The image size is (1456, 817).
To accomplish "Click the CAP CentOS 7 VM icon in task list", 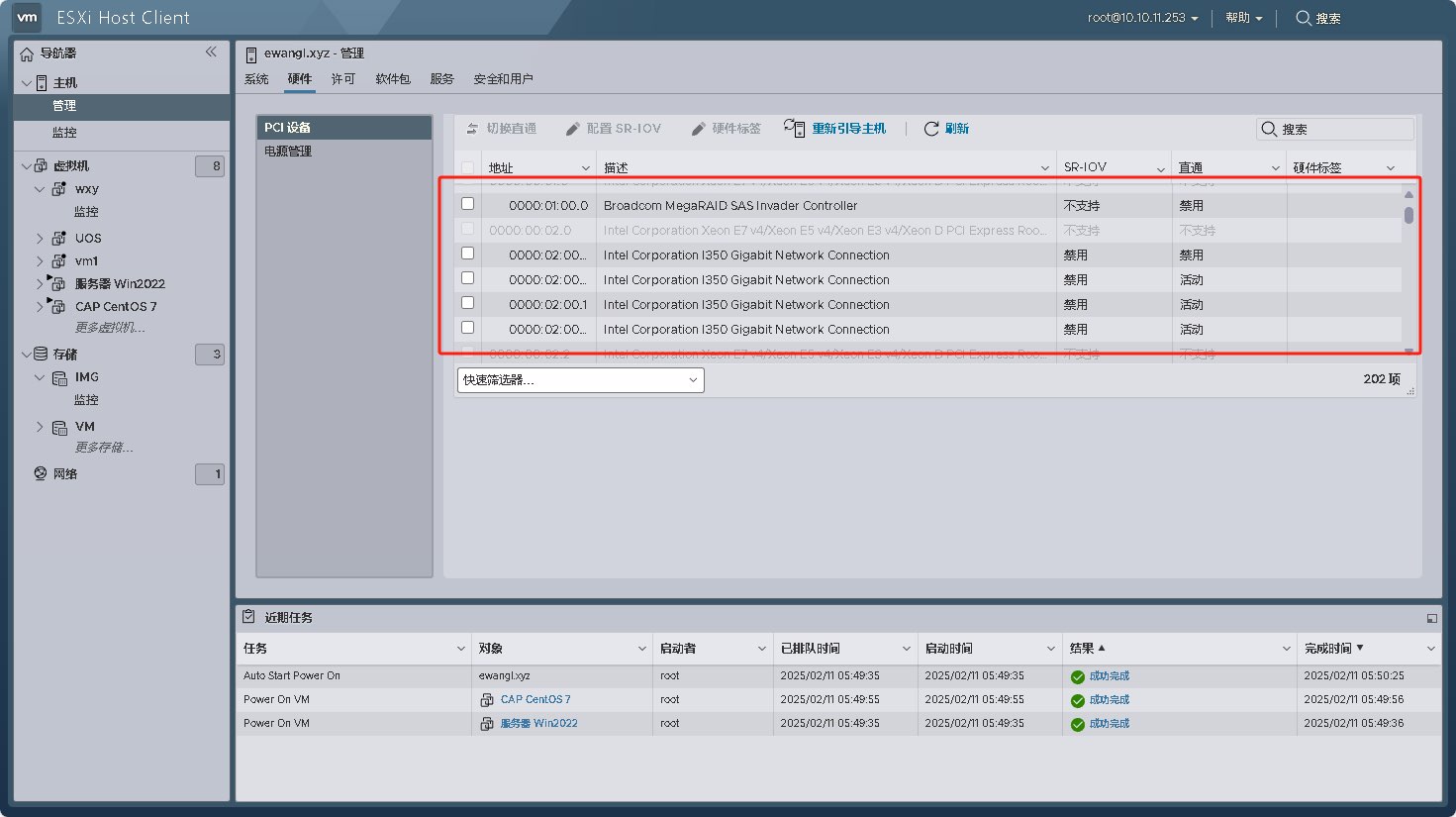I will (487, 700).
